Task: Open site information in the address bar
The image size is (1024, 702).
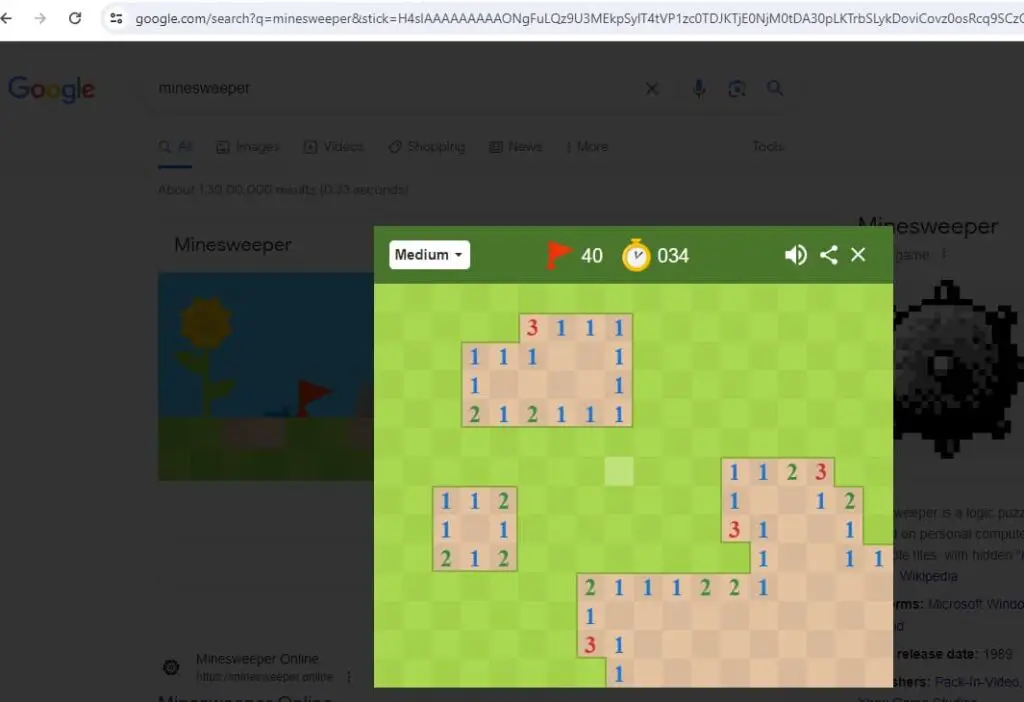Action: pos(117,17)
